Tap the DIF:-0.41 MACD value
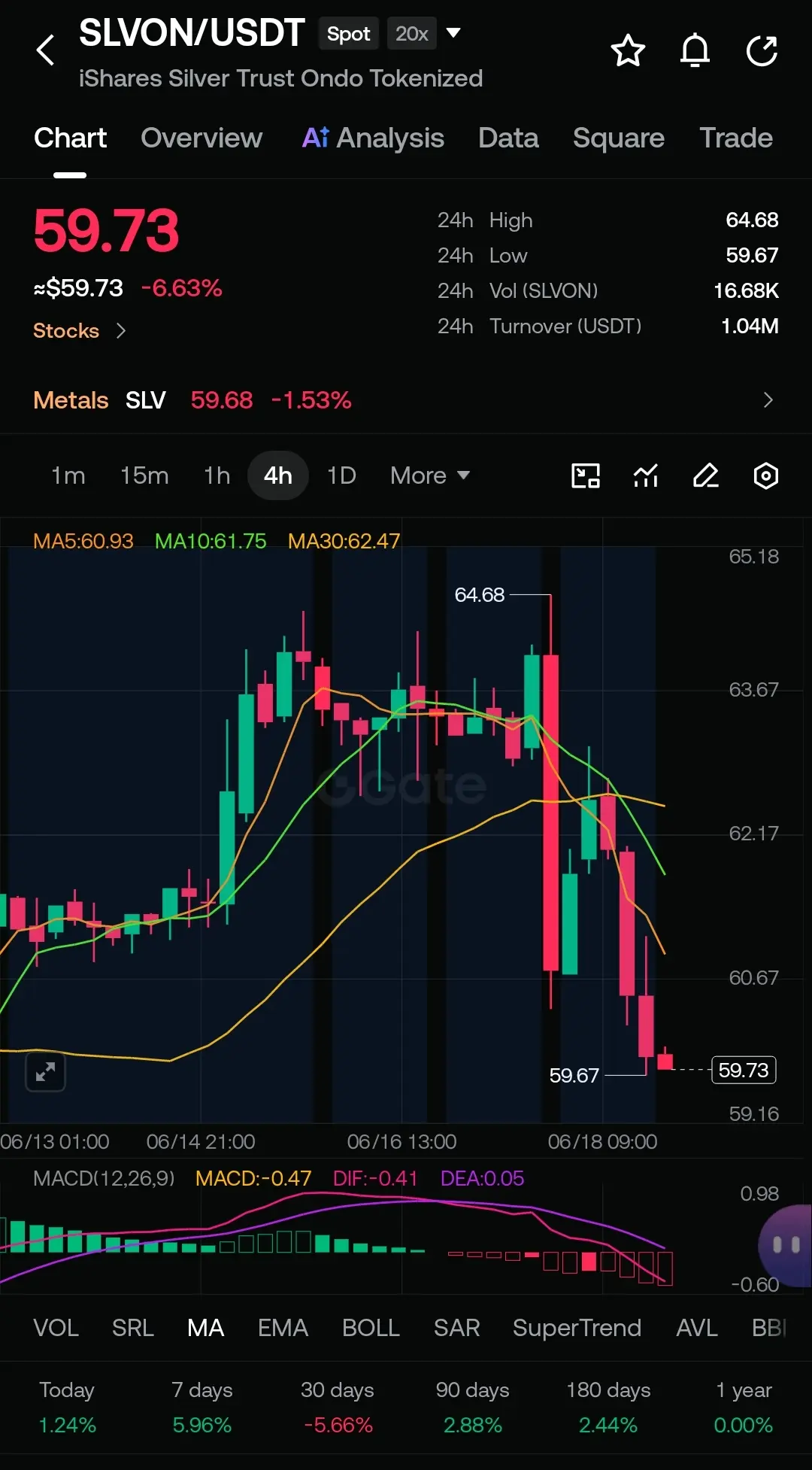Screen dimensions: 812x1470 tap(375, 1178)
